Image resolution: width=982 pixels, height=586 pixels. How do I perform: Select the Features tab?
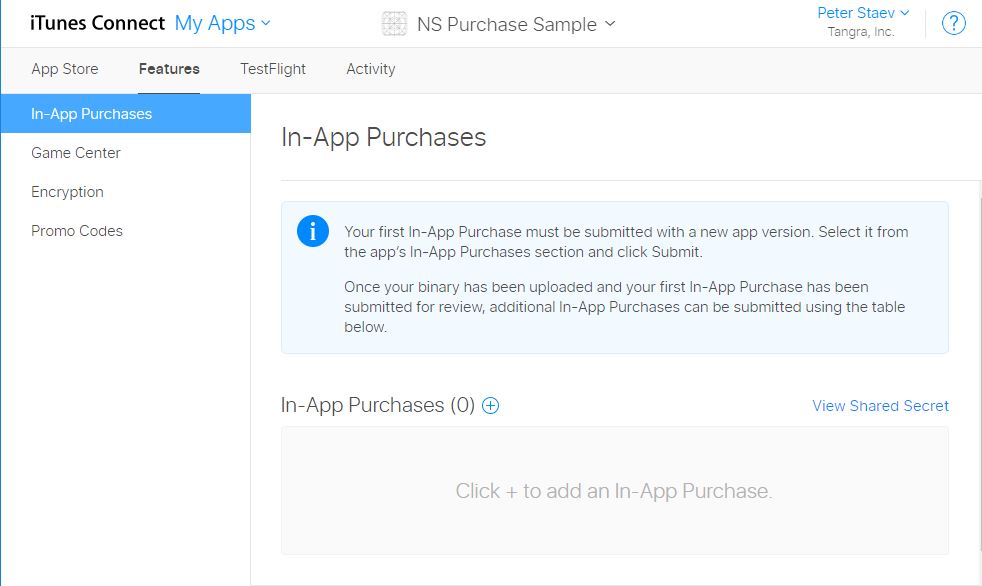[169, 69]
